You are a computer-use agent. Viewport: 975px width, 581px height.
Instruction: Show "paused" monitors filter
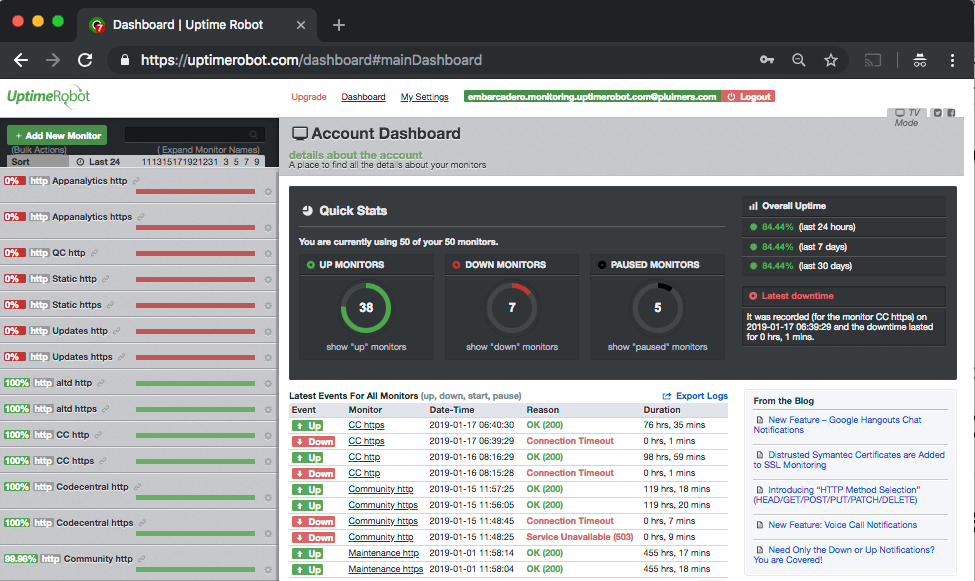(x=657, y=347)
